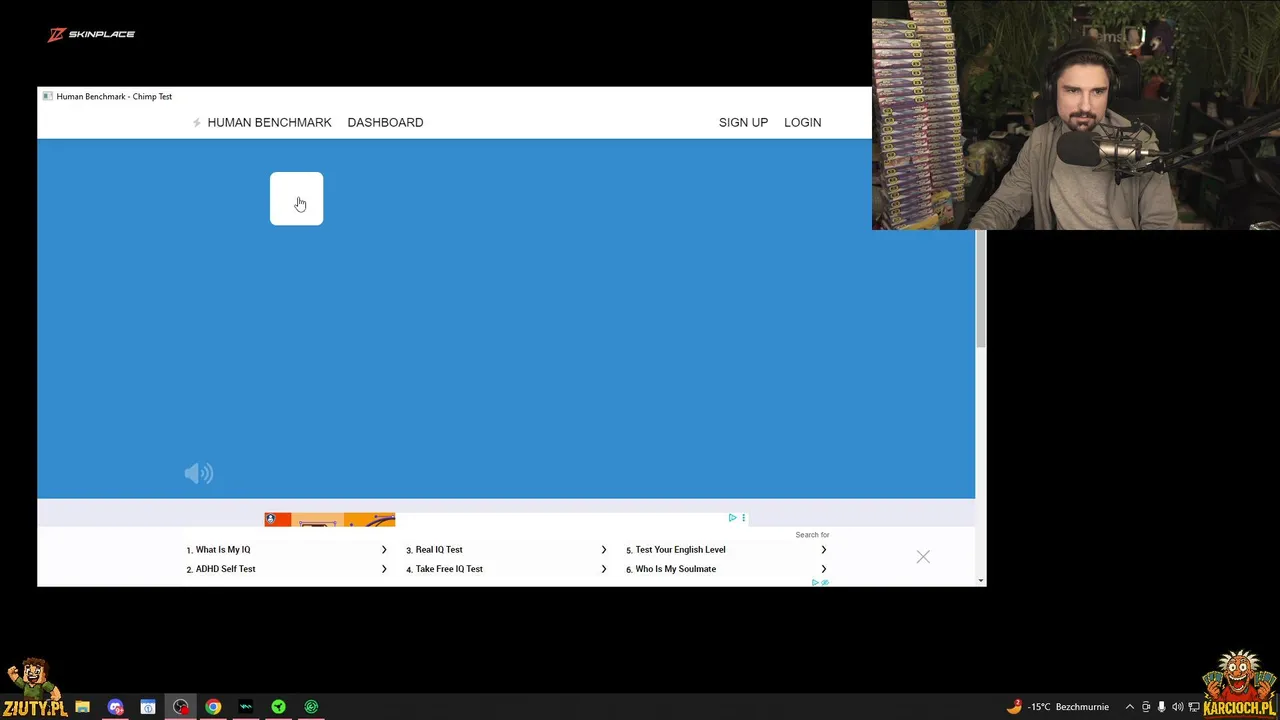Click the lightning bolt logo icon
Viewport: 1280px width, 720px height.
[197, 123]
